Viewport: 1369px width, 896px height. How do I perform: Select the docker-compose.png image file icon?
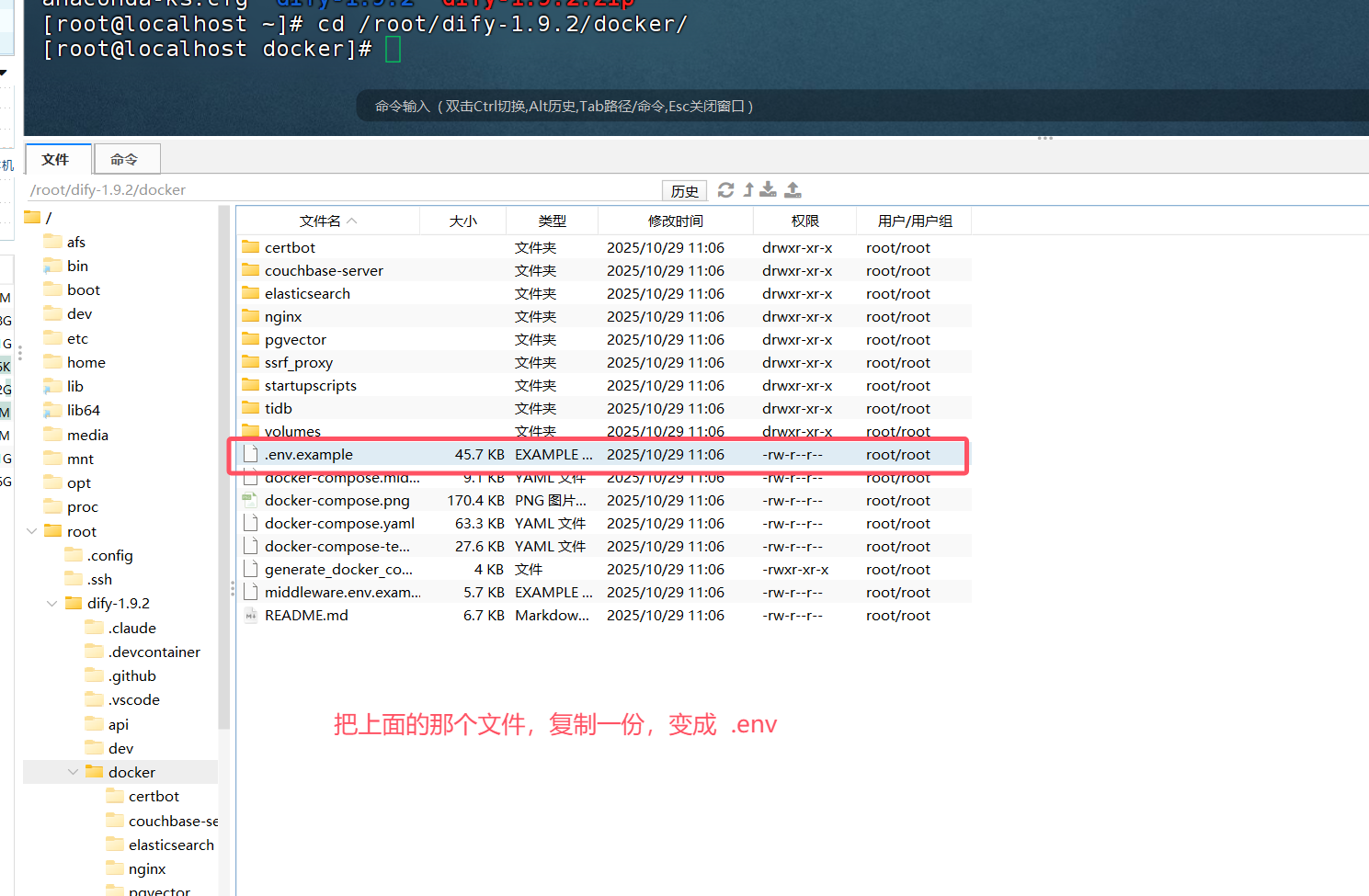point(250,501)
